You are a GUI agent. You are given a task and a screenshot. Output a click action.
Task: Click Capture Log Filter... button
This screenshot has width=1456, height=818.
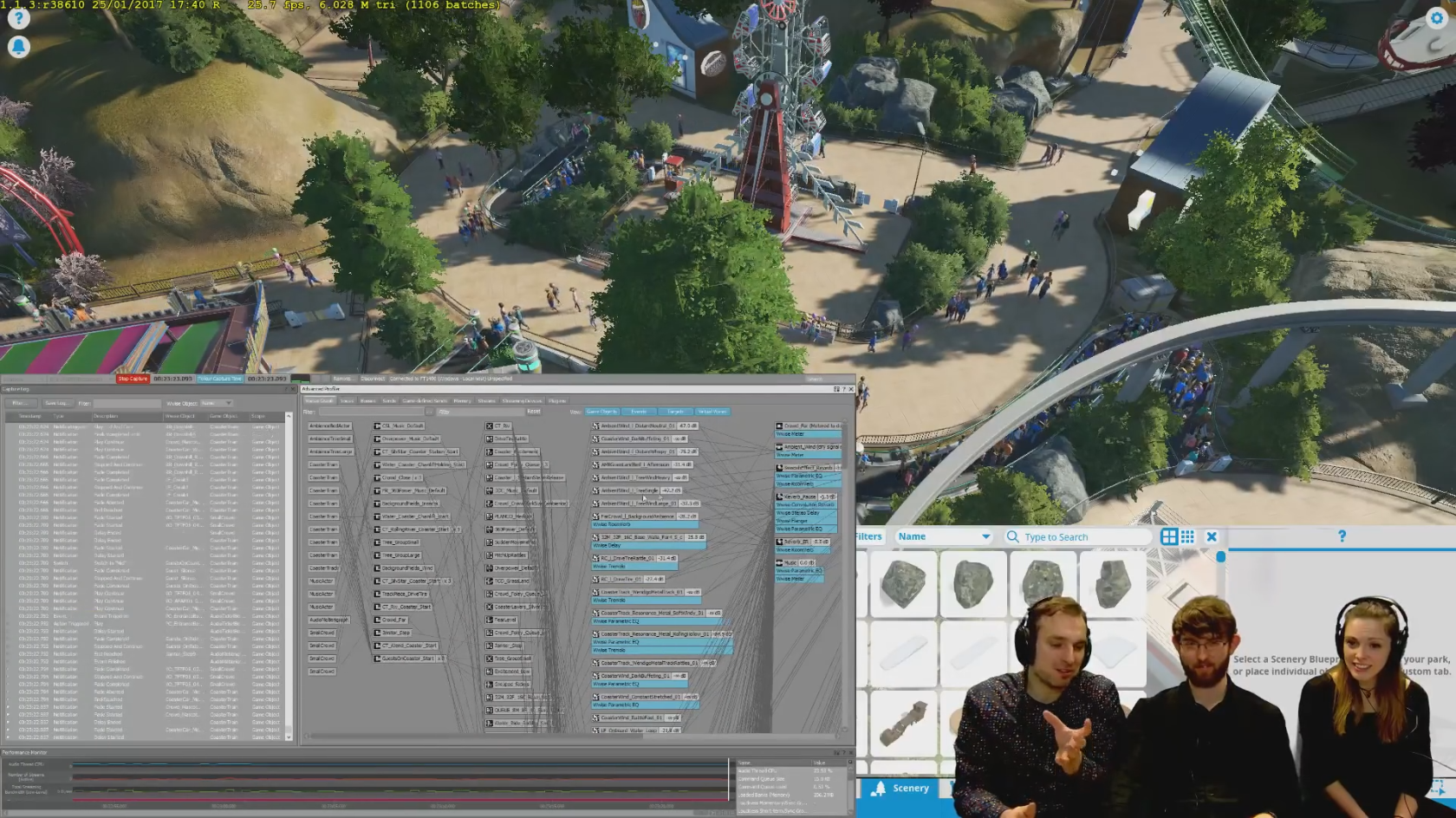click(20, 403)
